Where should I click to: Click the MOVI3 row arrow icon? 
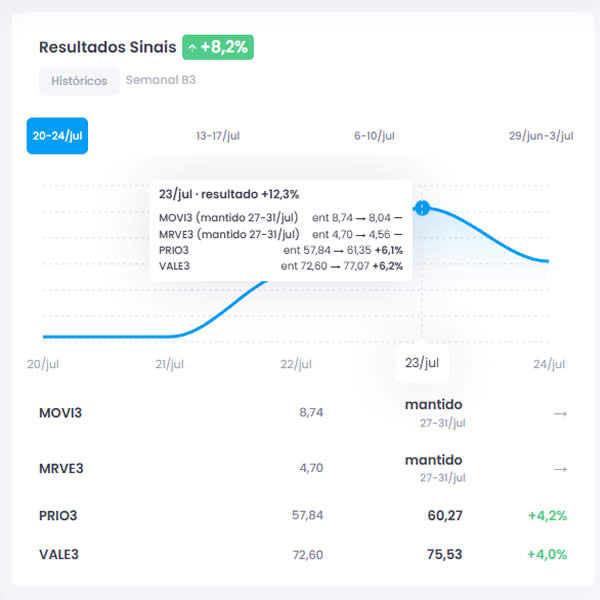[x=560, y=414]
